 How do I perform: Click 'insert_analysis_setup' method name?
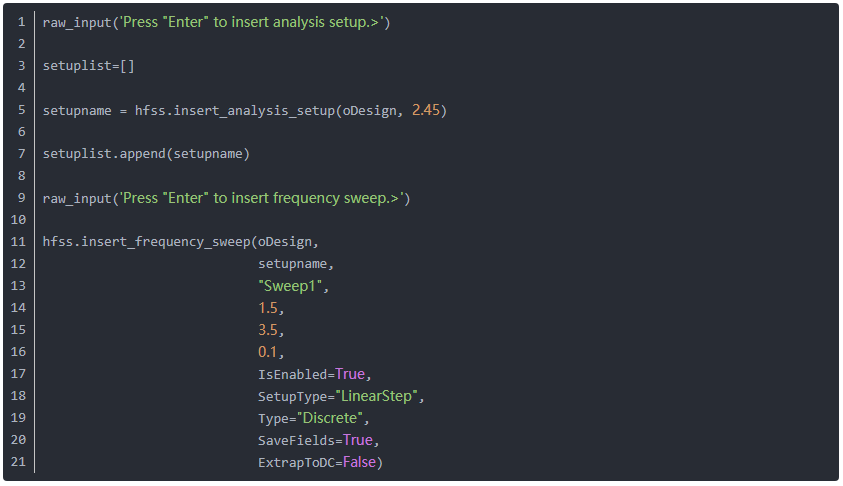[254, 110]
